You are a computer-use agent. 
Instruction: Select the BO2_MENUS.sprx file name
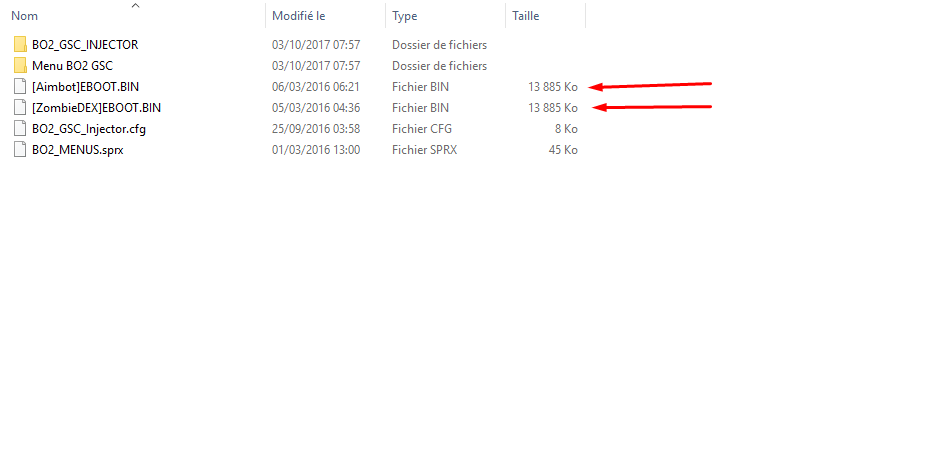[78, 150]
